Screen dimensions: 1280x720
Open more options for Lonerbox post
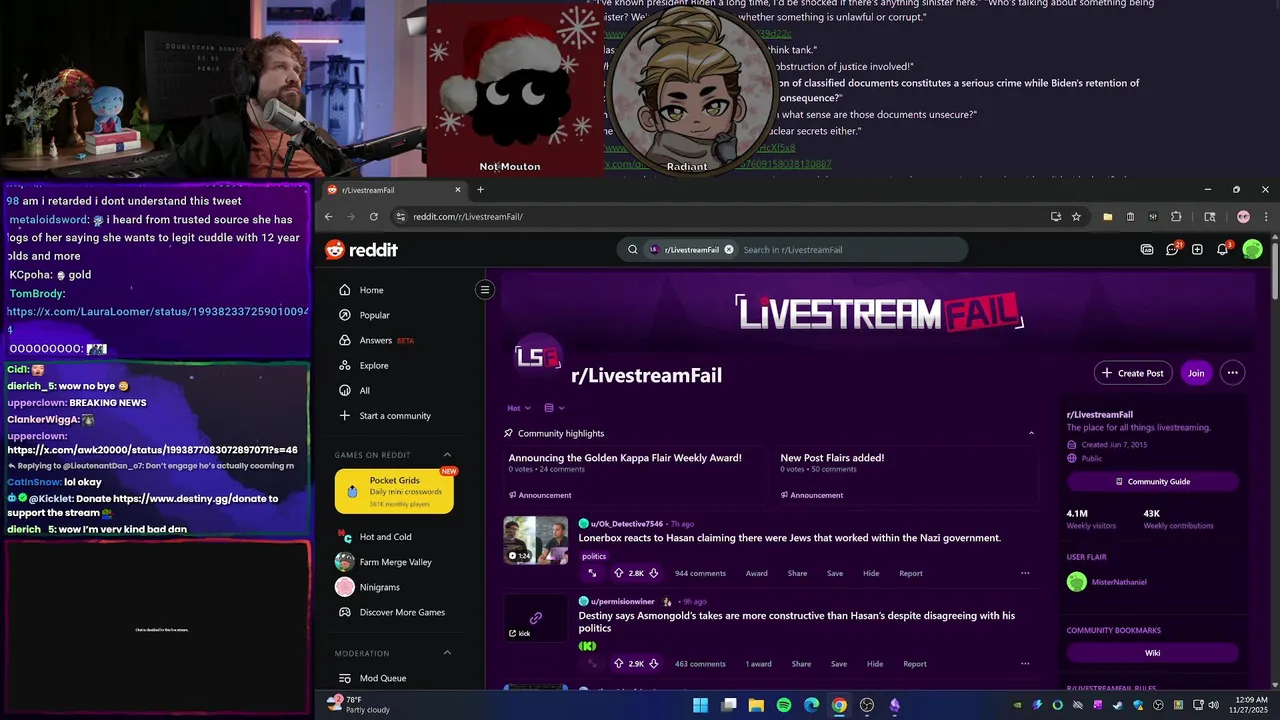[x=1025, y=573]
